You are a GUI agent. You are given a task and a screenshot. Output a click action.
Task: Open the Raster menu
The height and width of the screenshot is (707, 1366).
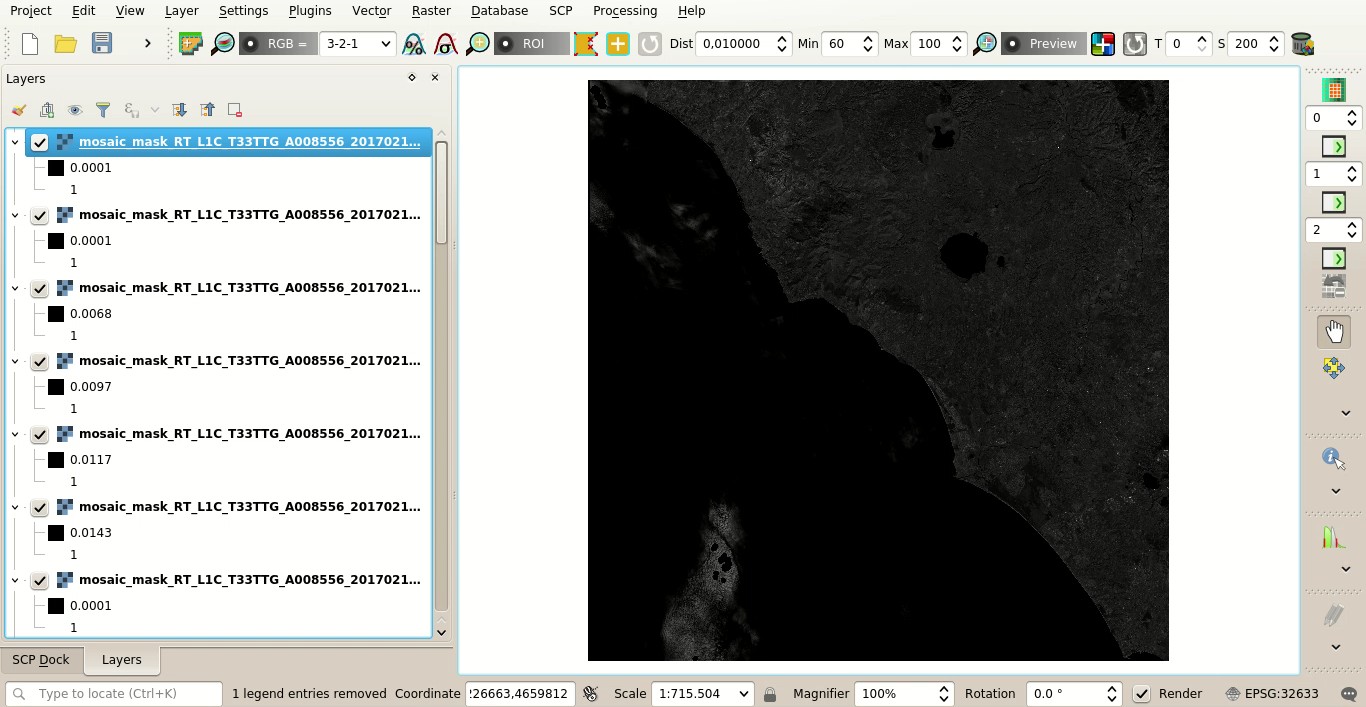point(431,10)
